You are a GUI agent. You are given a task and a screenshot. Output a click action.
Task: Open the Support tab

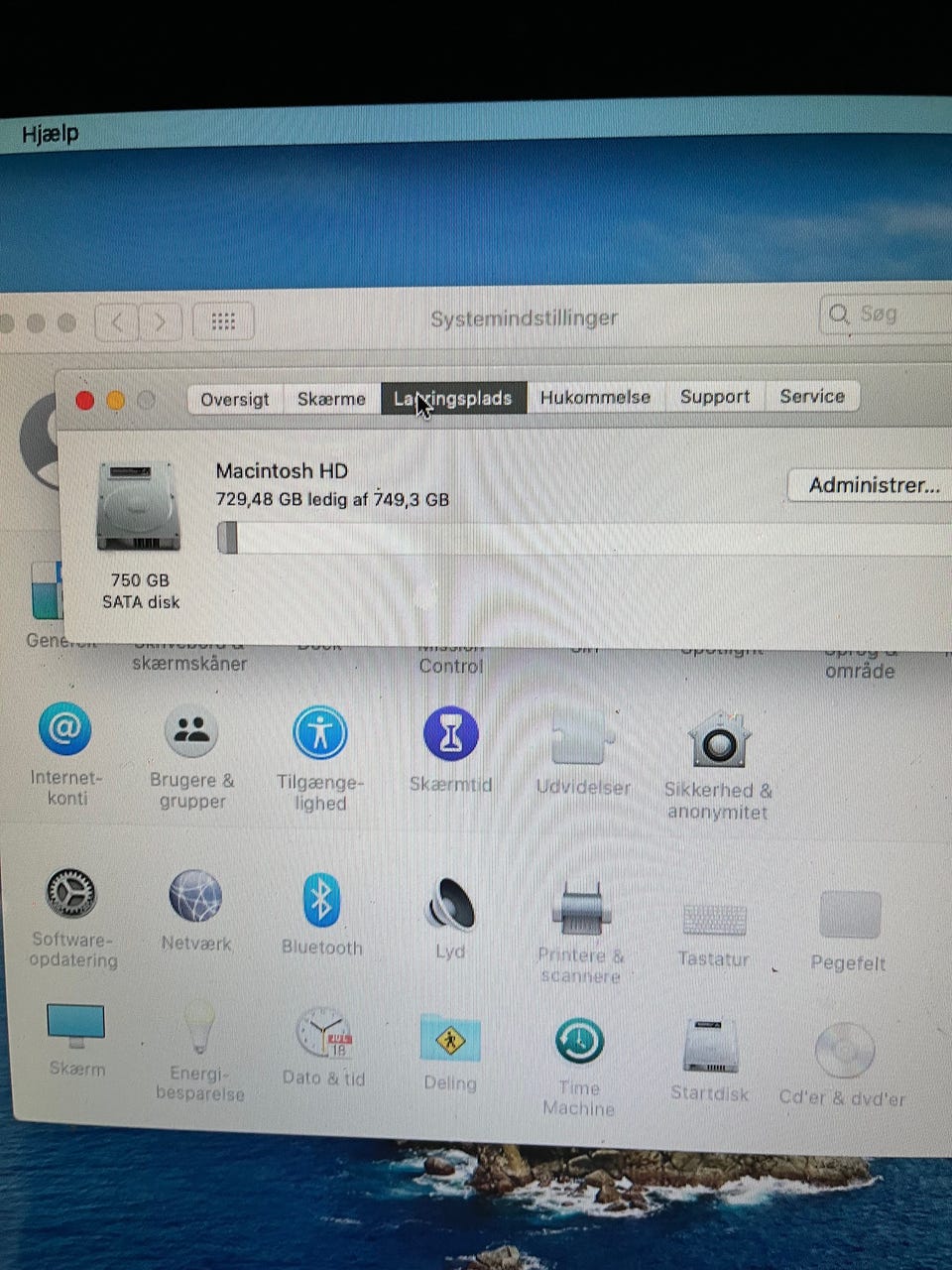click(x=715, y=396)
